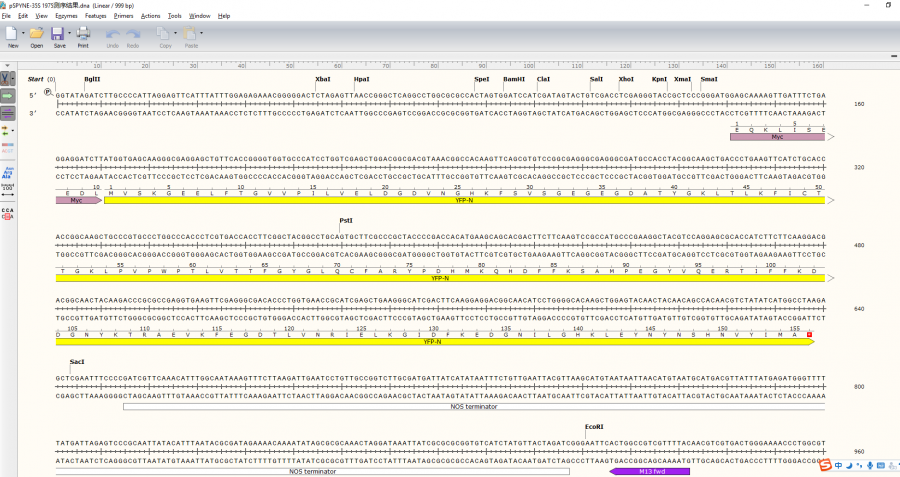Open the Edit menu
The image size is (900, 477).
pyautogui.click(x=23, y=16)
